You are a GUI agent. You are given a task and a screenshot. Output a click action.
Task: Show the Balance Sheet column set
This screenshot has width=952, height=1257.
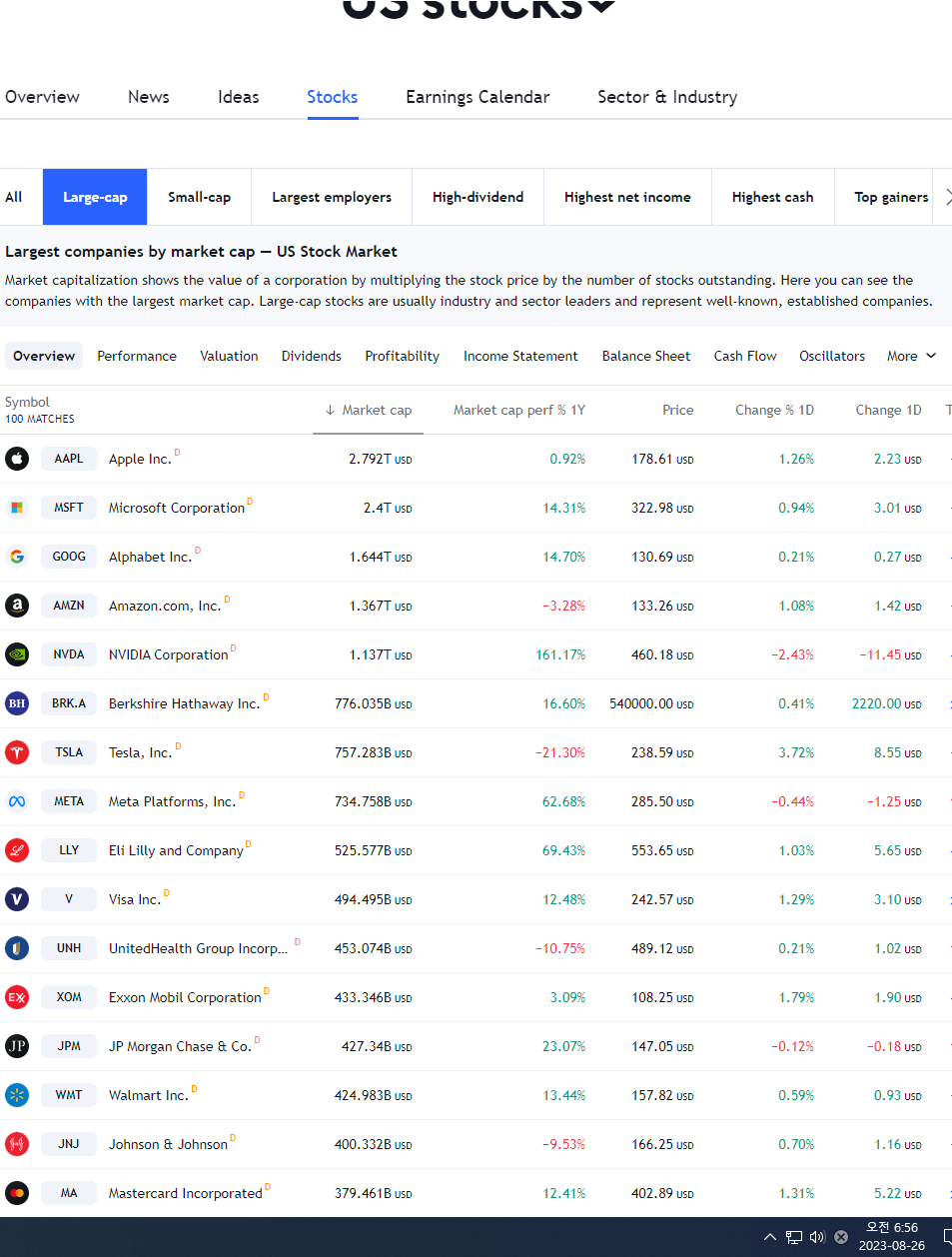[x=646, y=356]
